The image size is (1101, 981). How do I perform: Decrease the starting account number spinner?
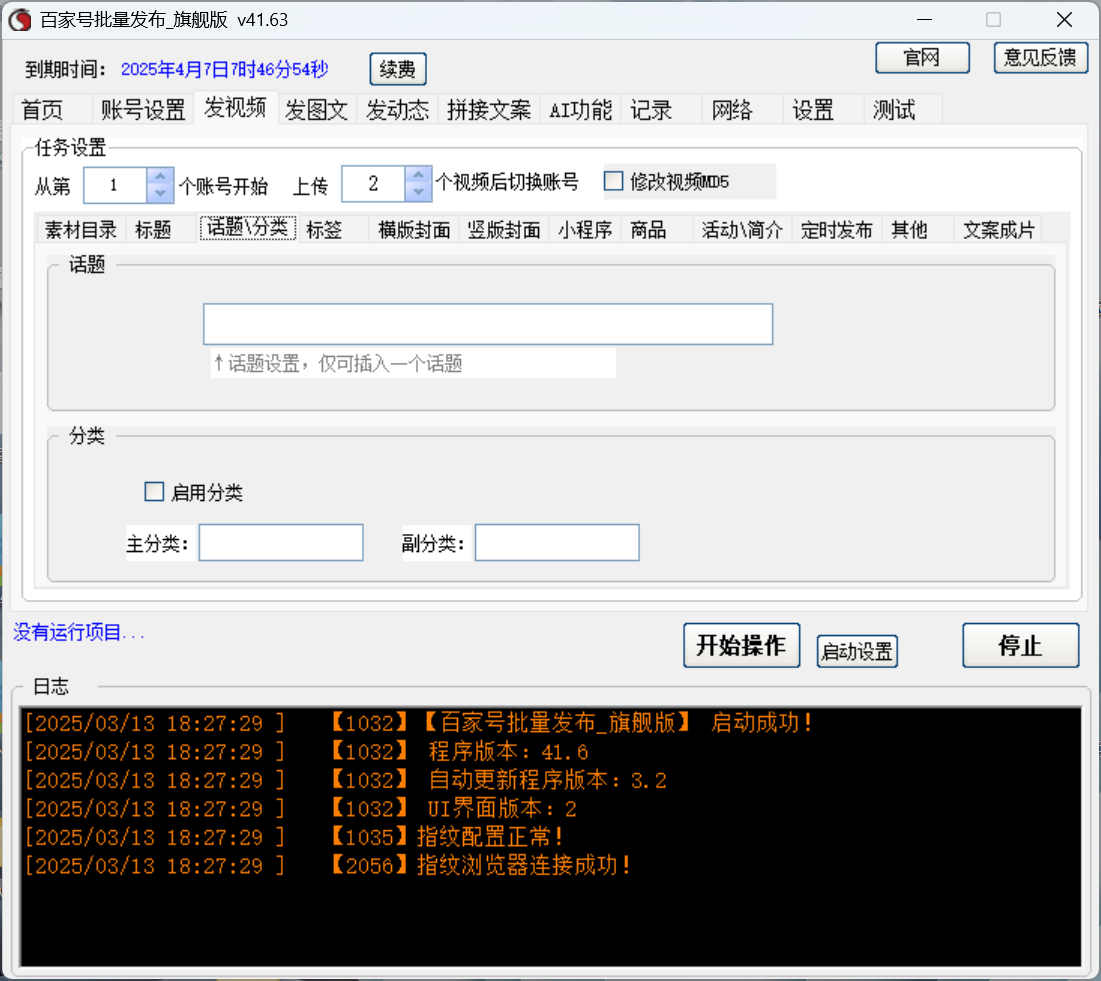click(x=160, y=193)
